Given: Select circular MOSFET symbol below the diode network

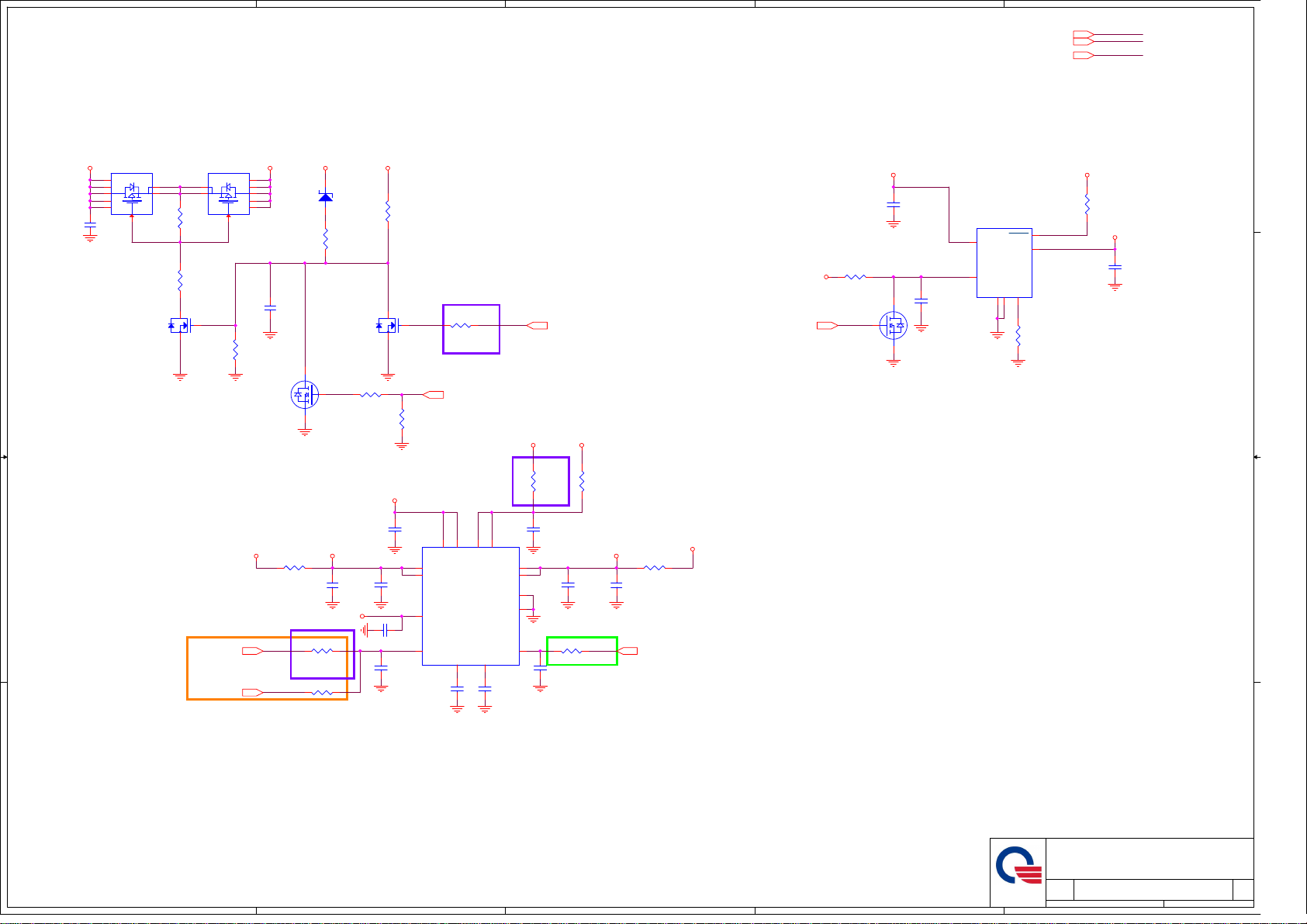Looking at the screenshot, I should click(305, 395).
